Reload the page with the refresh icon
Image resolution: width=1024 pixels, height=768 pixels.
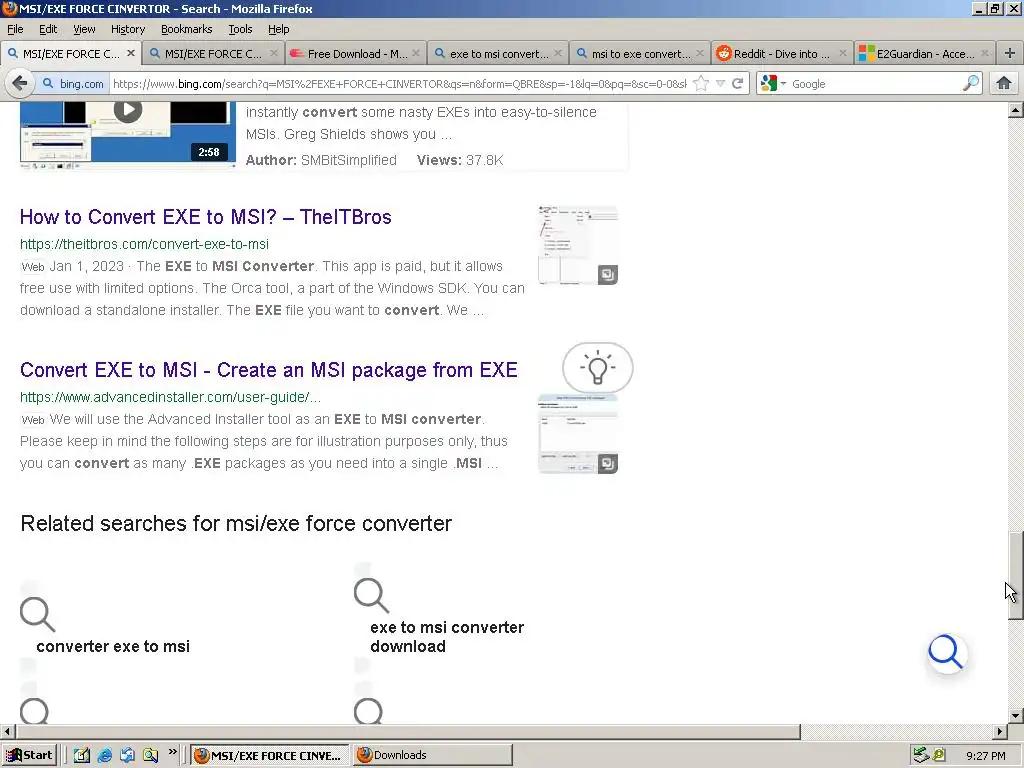click(738, 84)
